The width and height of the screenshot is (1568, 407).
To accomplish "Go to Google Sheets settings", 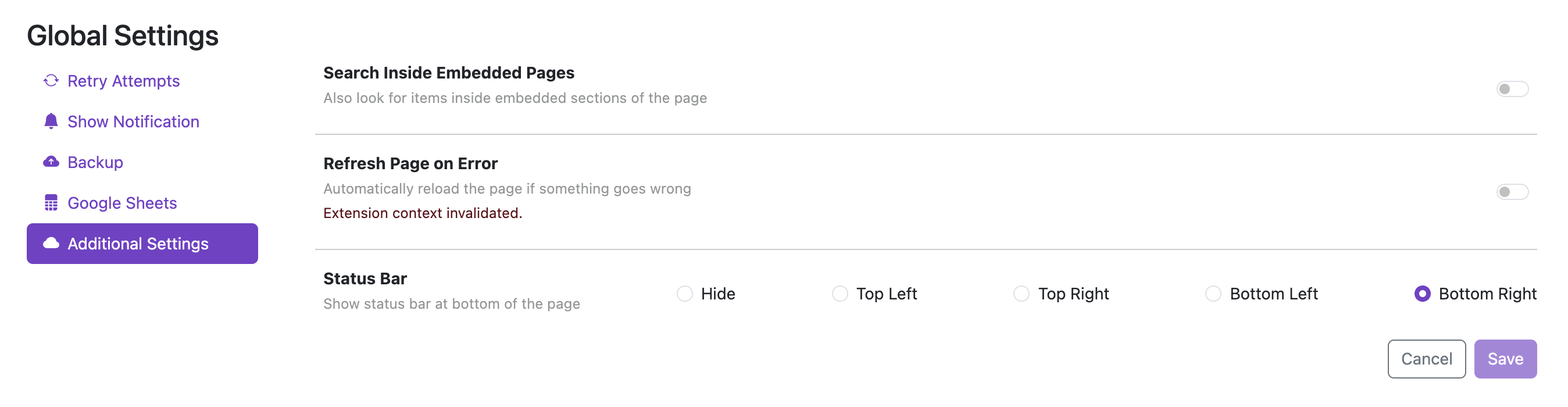I will [122, 203].
